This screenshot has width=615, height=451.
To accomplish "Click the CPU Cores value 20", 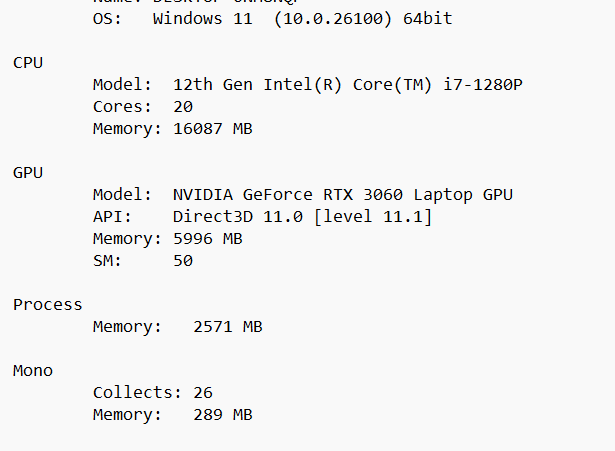I will [x=183, y=107].
